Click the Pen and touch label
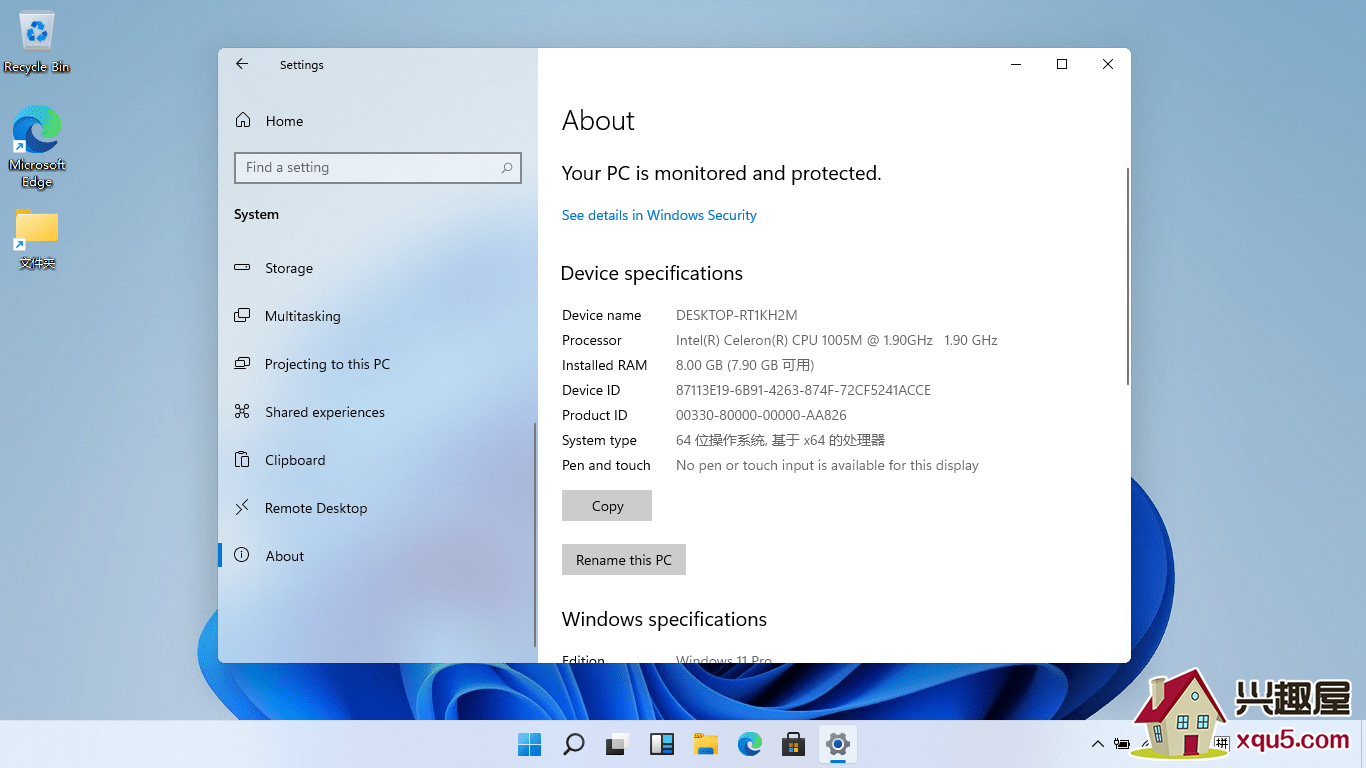1366x768 pixels. click(606, 465)
